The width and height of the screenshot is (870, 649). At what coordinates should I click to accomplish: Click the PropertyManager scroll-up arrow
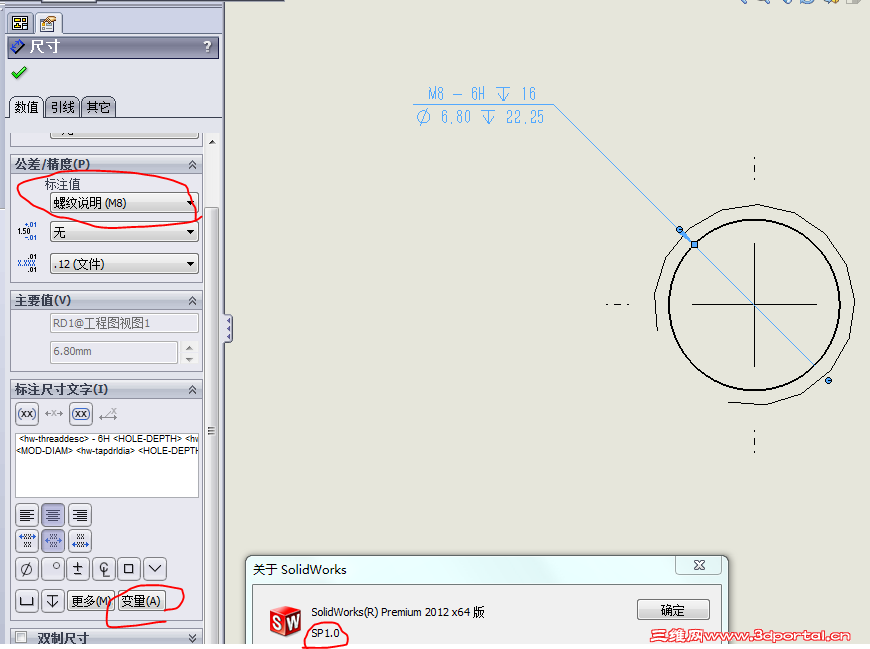coord(213,142)
